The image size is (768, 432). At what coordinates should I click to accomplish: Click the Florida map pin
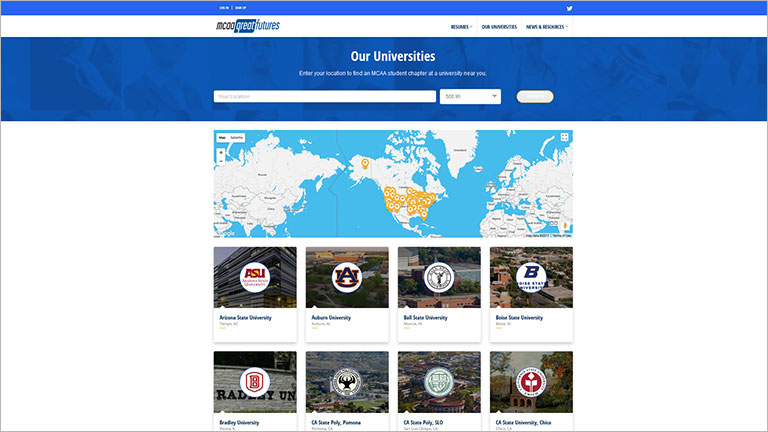[x=424, y=215]
